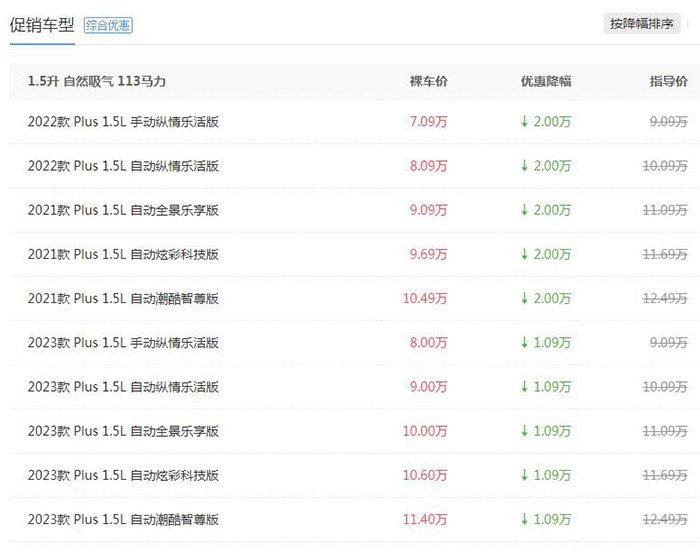
Task: Click 11.69万 guide price in 2021款 炫彩科技版 row
Action: tap(665, 254)
